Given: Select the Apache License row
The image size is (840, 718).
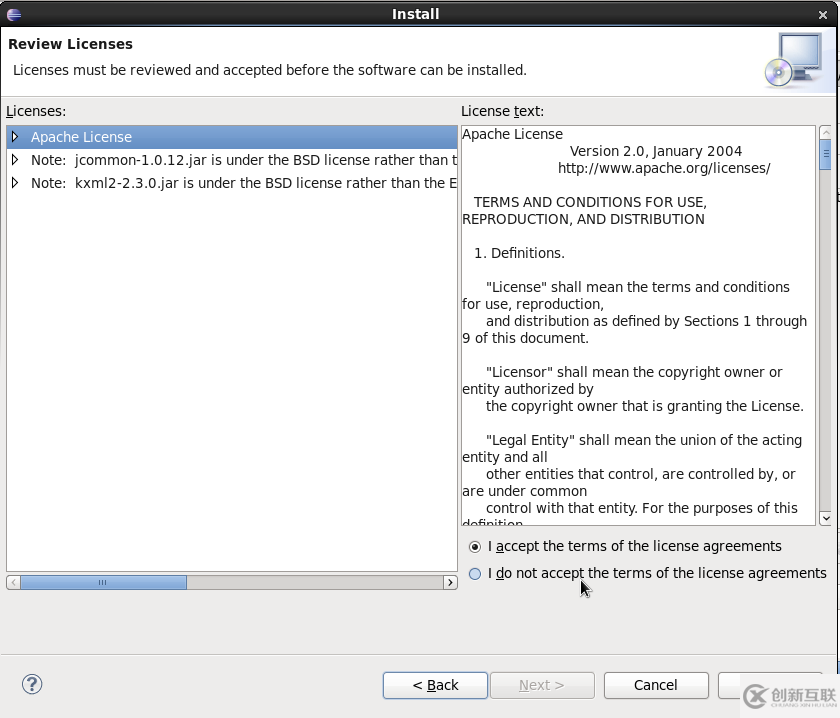Looking at the screenshot, I should pyautogui.click(x=232, y=137).
